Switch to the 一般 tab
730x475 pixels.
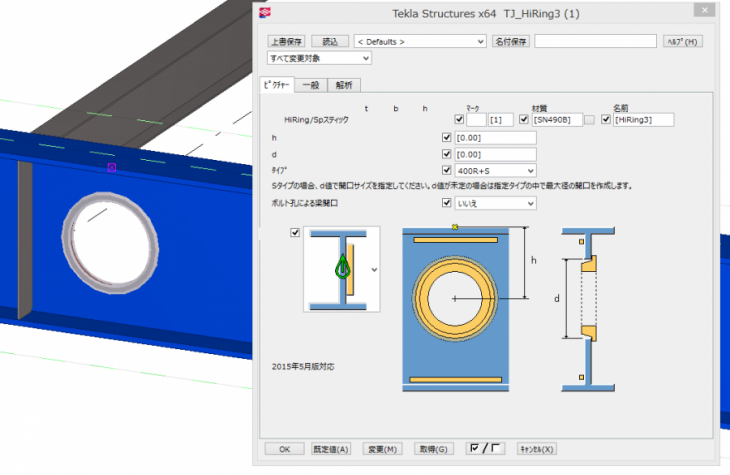pyautogui.click(x=311, y=86)
